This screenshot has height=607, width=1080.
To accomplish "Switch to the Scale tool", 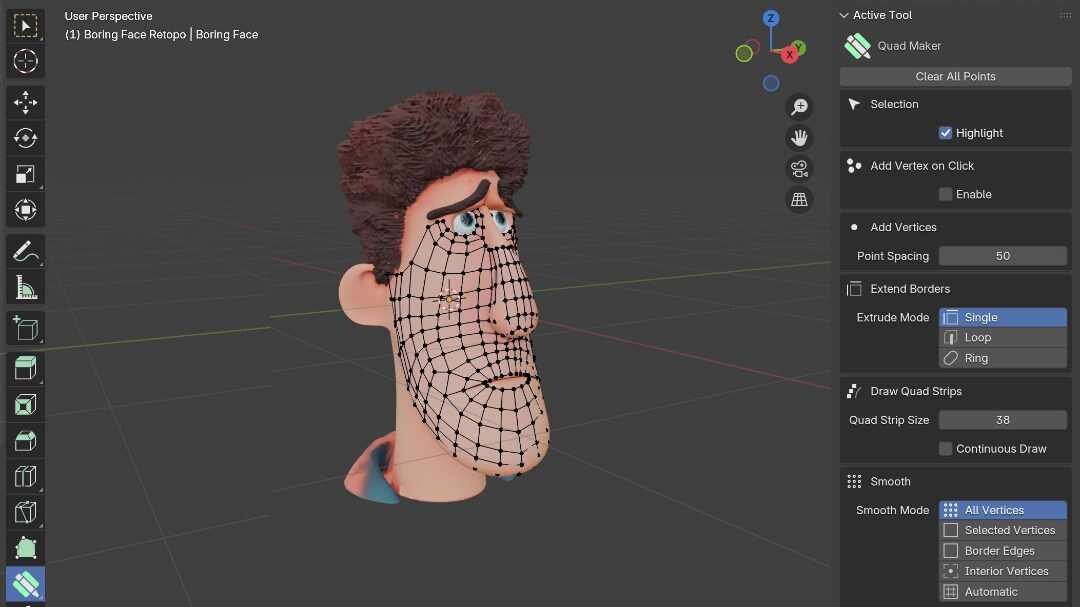I will point(25,174).
